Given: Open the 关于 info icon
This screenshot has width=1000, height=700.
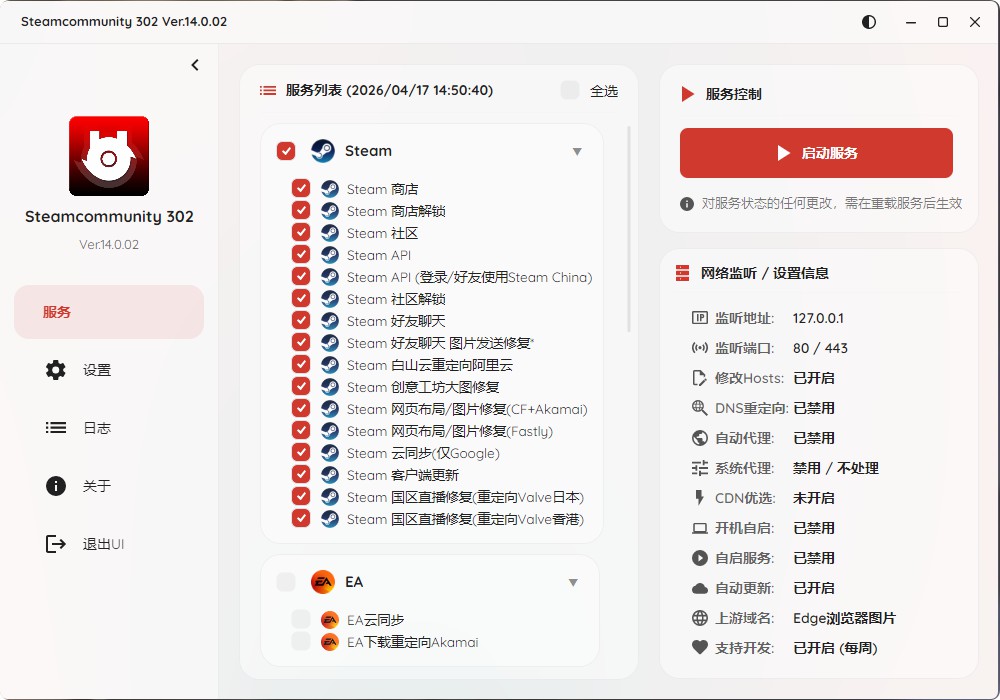Looking at the screenshot, I should click(55, 486).
